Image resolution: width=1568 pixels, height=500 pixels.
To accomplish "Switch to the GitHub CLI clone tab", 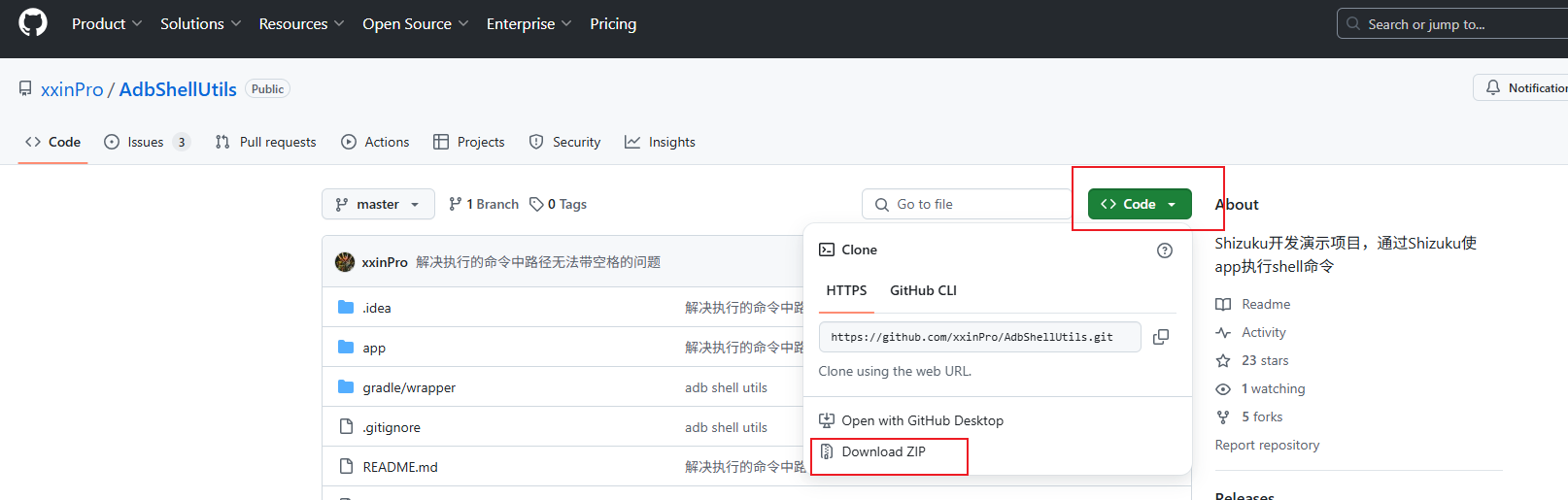I will pos(923,290).
